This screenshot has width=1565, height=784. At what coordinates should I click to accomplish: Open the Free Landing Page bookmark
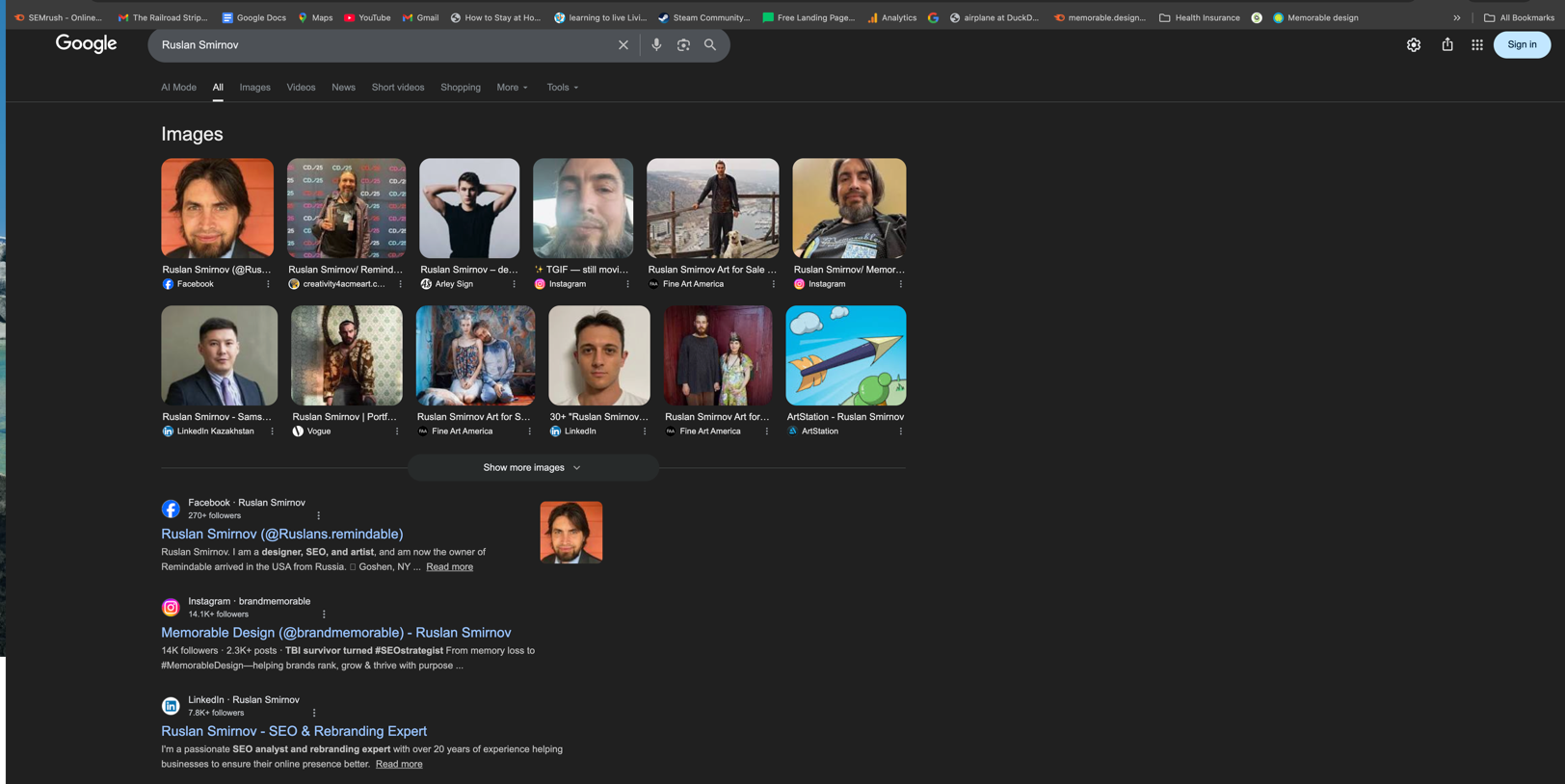point(809,17)
